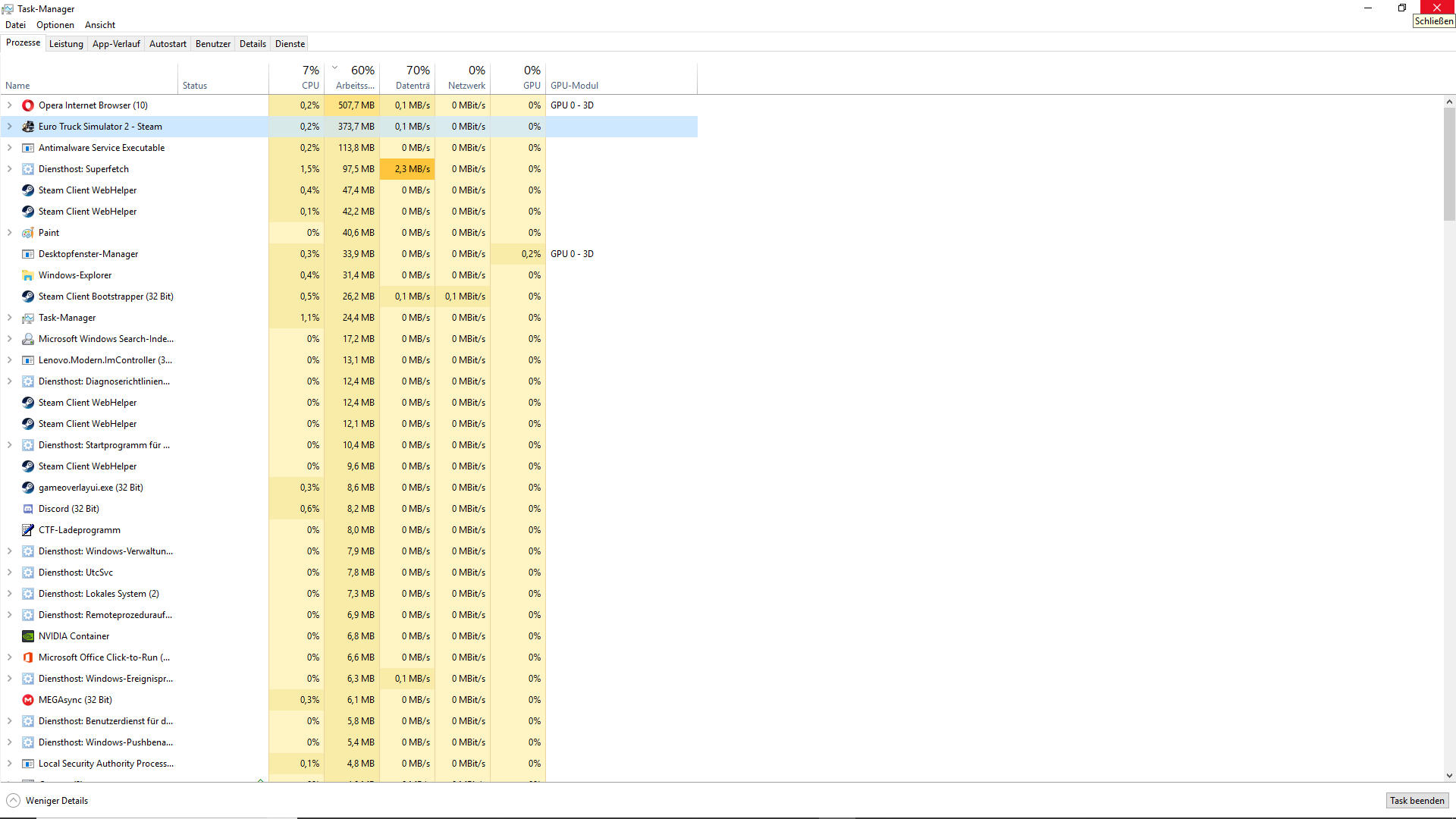Select the Euro Truck Simulator 2 icon
The height and width of the screenshot is (819, 1456).
(x=28, y=127)
